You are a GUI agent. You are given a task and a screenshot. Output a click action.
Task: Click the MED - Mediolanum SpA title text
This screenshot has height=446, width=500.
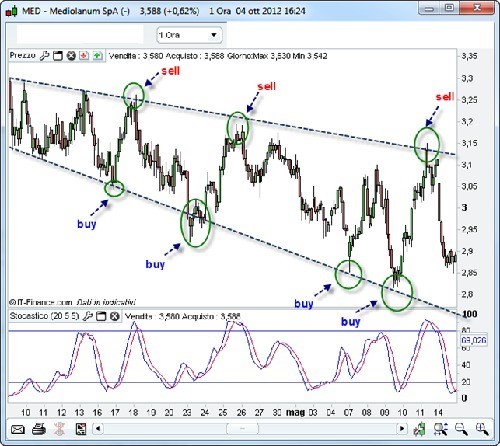pos(76,11)
